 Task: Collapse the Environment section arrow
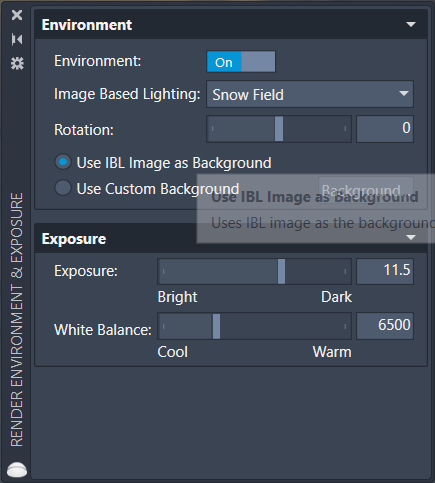[411, 25]
